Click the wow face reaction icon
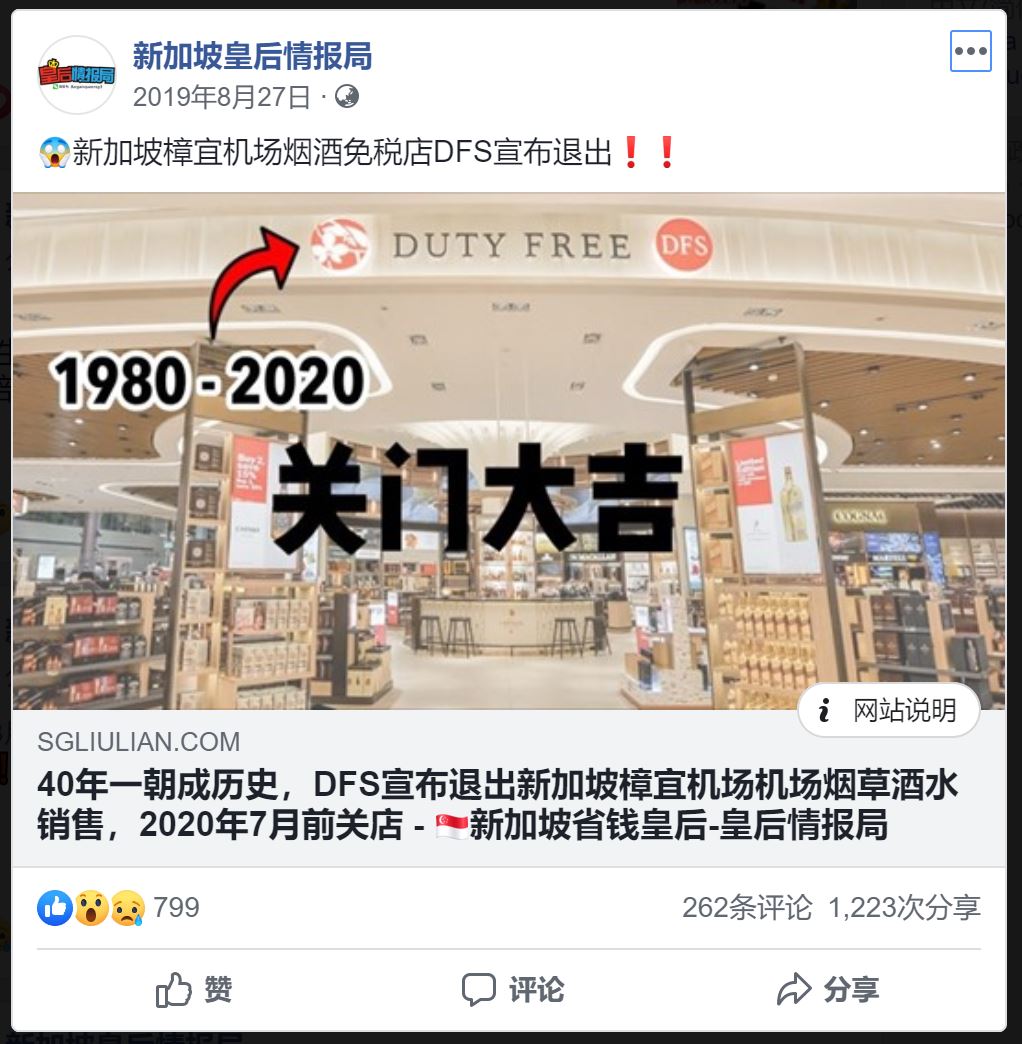 tap(91, 908)
